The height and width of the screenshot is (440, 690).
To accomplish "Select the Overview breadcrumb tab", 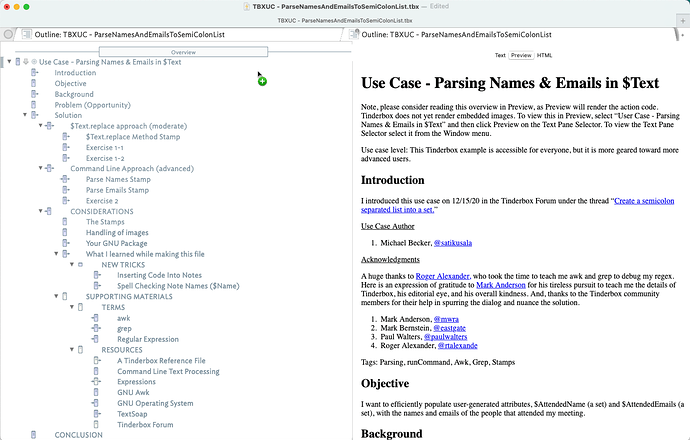I will [x=183, y=52].
